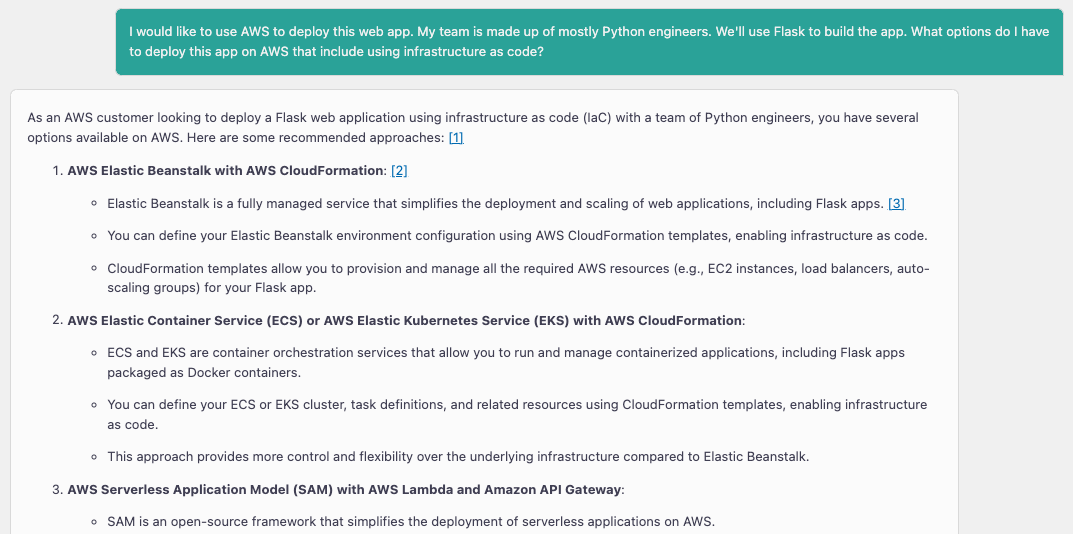Click list number 3 before Serverless Application Model
This screenshot has width=1073, height=534.
tap(57, 490)
